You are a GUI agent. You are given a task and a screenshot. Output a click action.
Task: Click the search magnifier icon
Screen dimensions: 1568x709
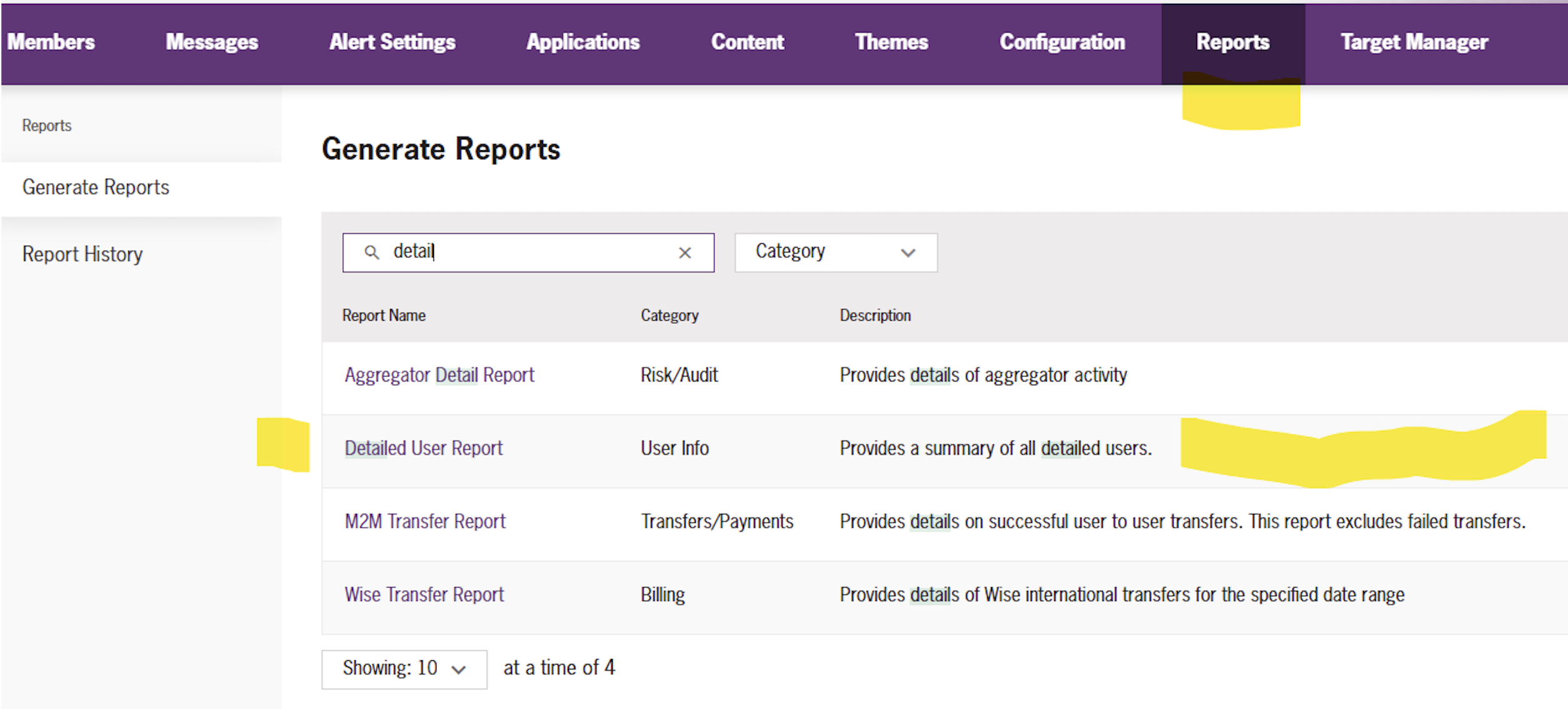pos(372,253)
